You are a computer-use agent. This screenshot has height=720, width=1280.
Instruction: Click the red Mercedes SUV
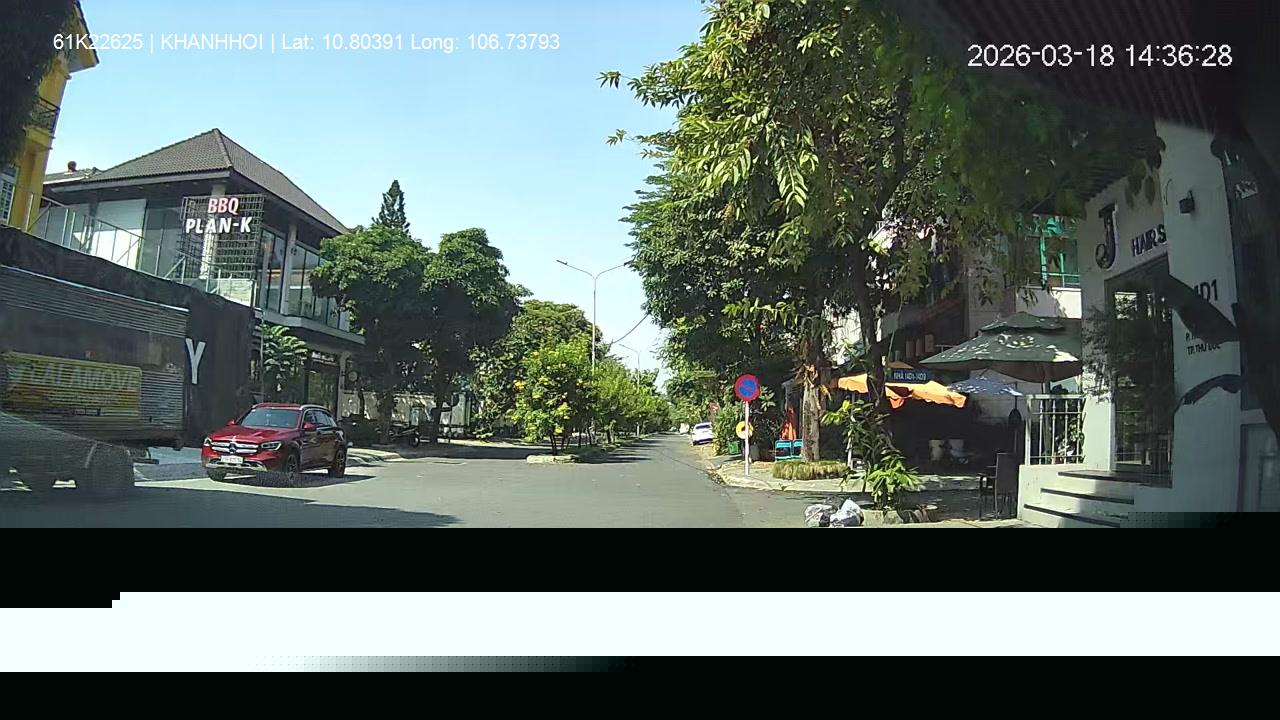point(273,441)
